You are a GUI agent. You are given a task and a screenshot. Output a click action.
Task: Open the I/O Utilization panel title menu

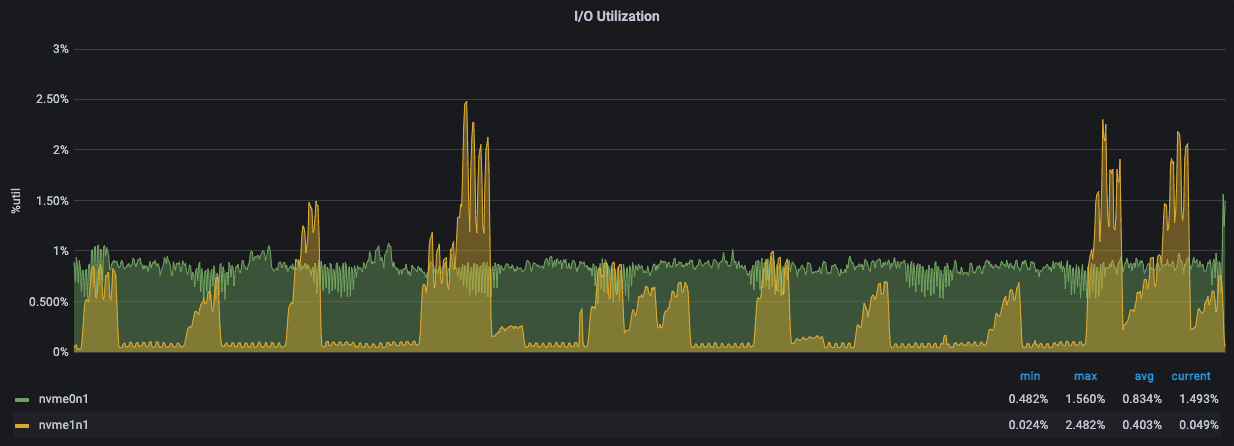(617, 16)
